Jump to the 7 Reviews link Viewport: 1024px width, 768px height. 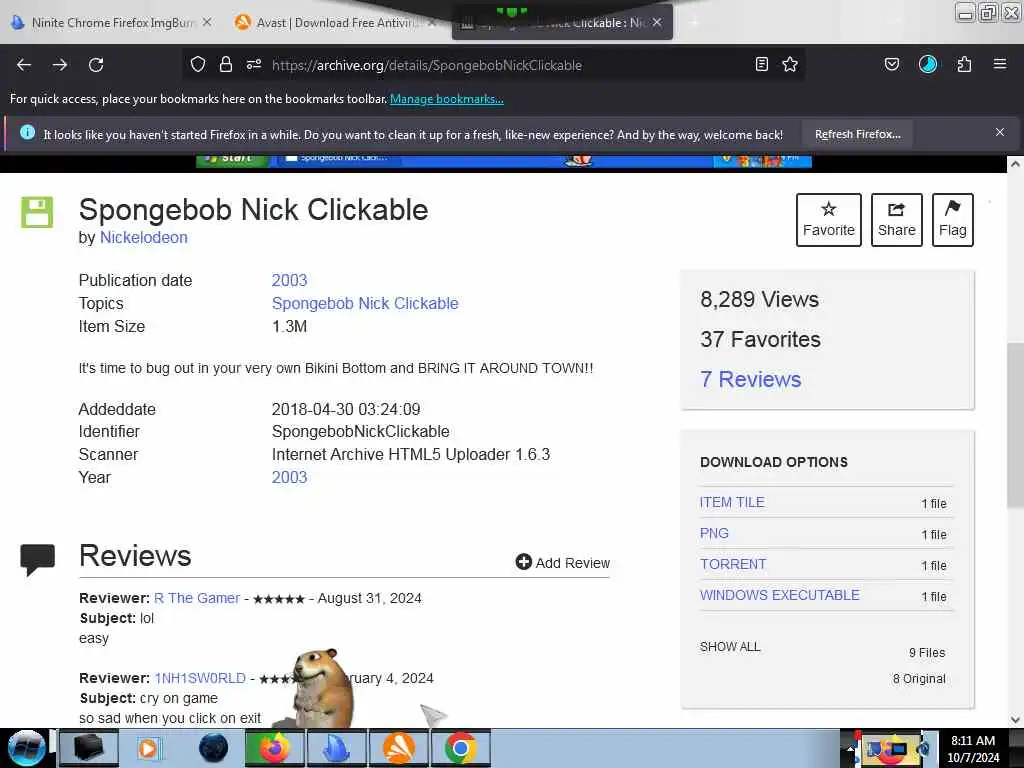tap(750, 379)
